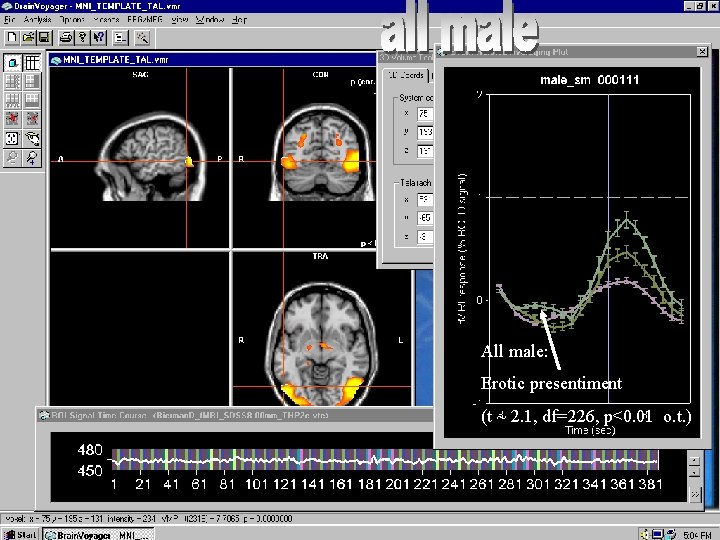Open the Options menu
This screenshot has width=720, height=540.
click(x=72, y=20)
